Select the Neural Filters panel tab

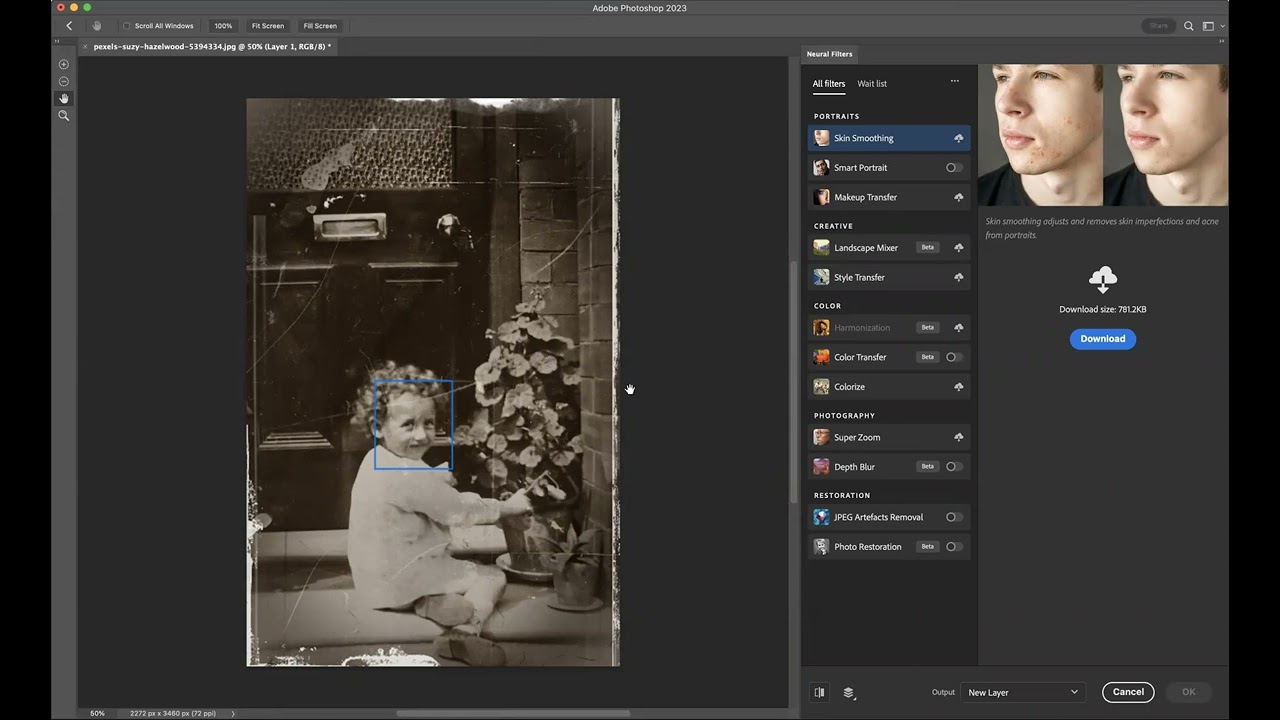click(x=829, y=54)
